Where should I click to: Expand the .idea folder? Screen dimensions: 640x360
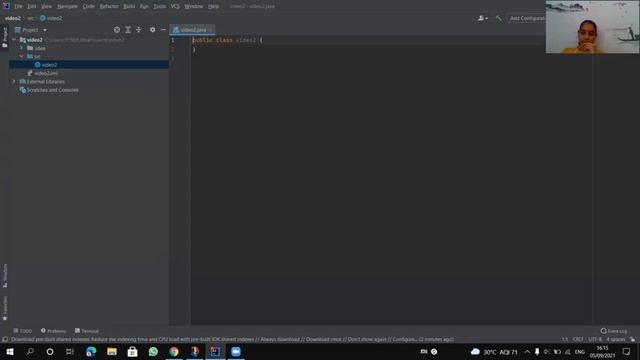(22, 48)
